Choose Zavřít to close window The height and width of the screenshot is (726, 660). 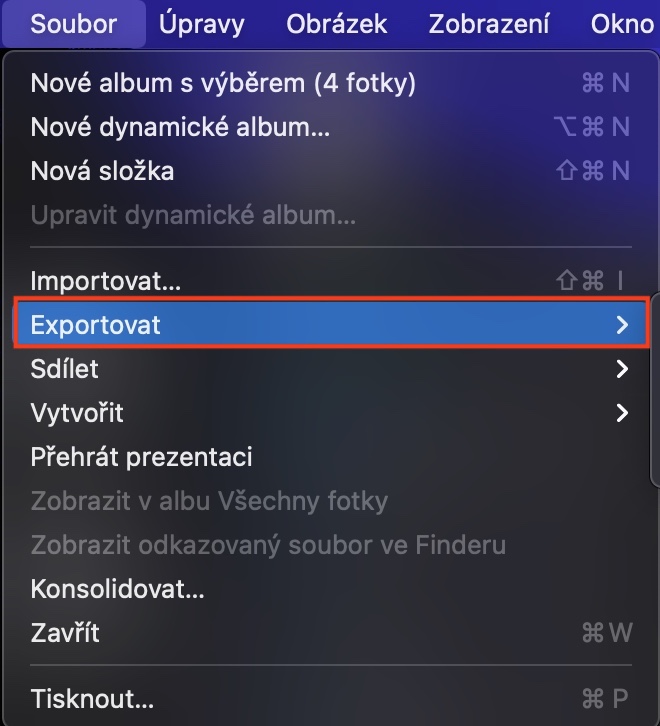coord(65,633)
